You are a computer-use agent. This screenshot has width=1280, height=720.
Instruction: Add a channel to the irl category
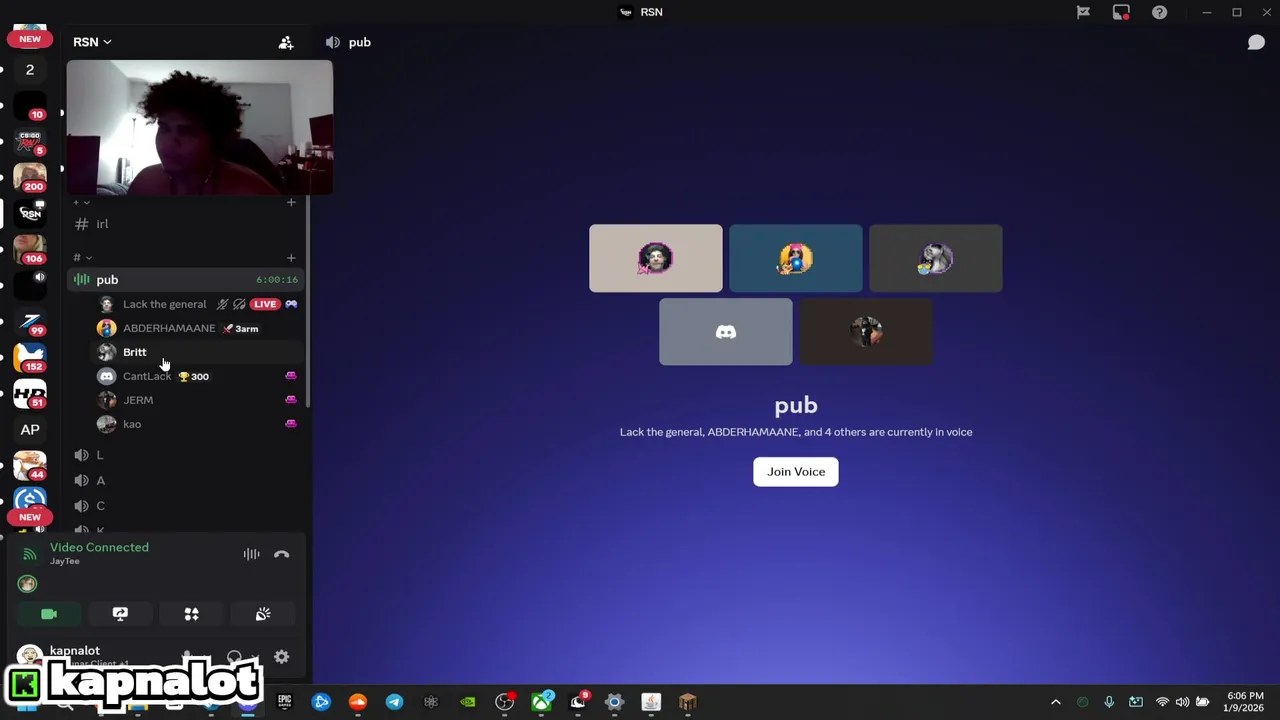pyautogui.click(x=291, y=203)
